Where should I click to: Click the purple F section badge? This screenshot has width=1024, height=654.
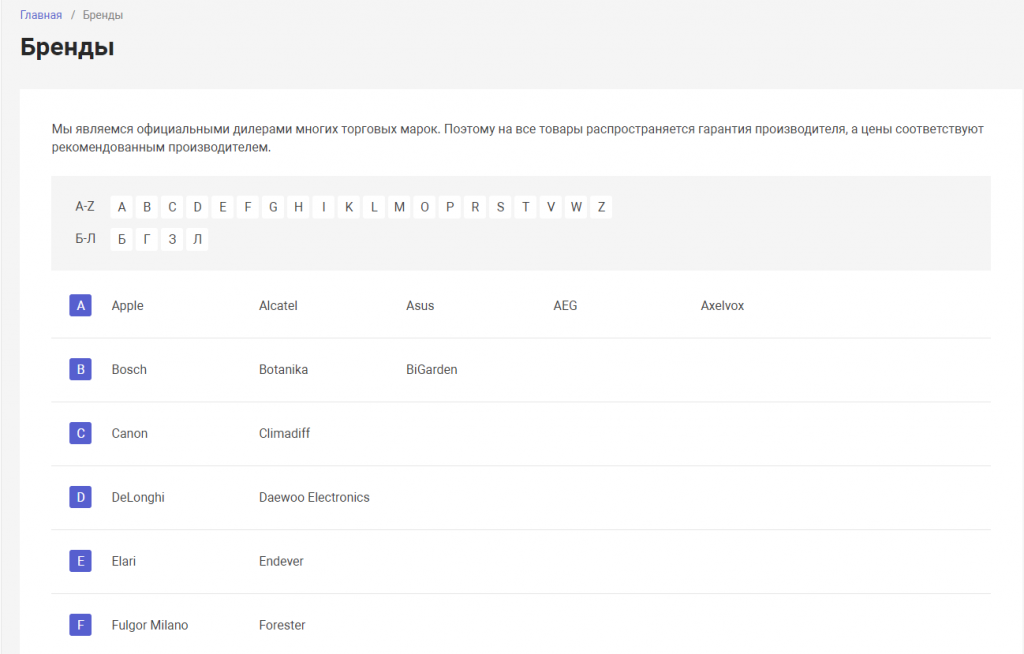coord(80,625)
